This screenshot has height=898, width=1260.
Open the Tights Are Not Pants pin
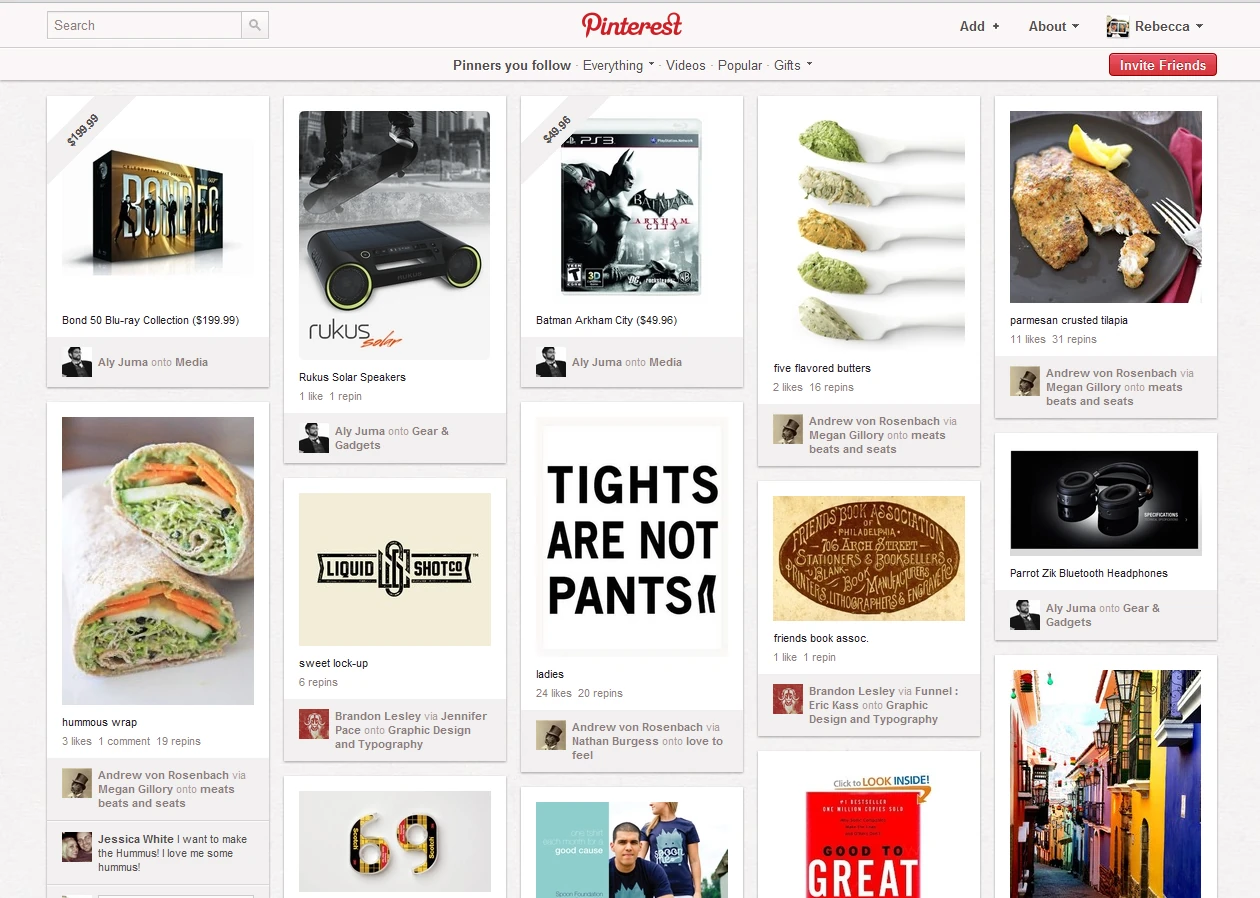tap(632, 537)
